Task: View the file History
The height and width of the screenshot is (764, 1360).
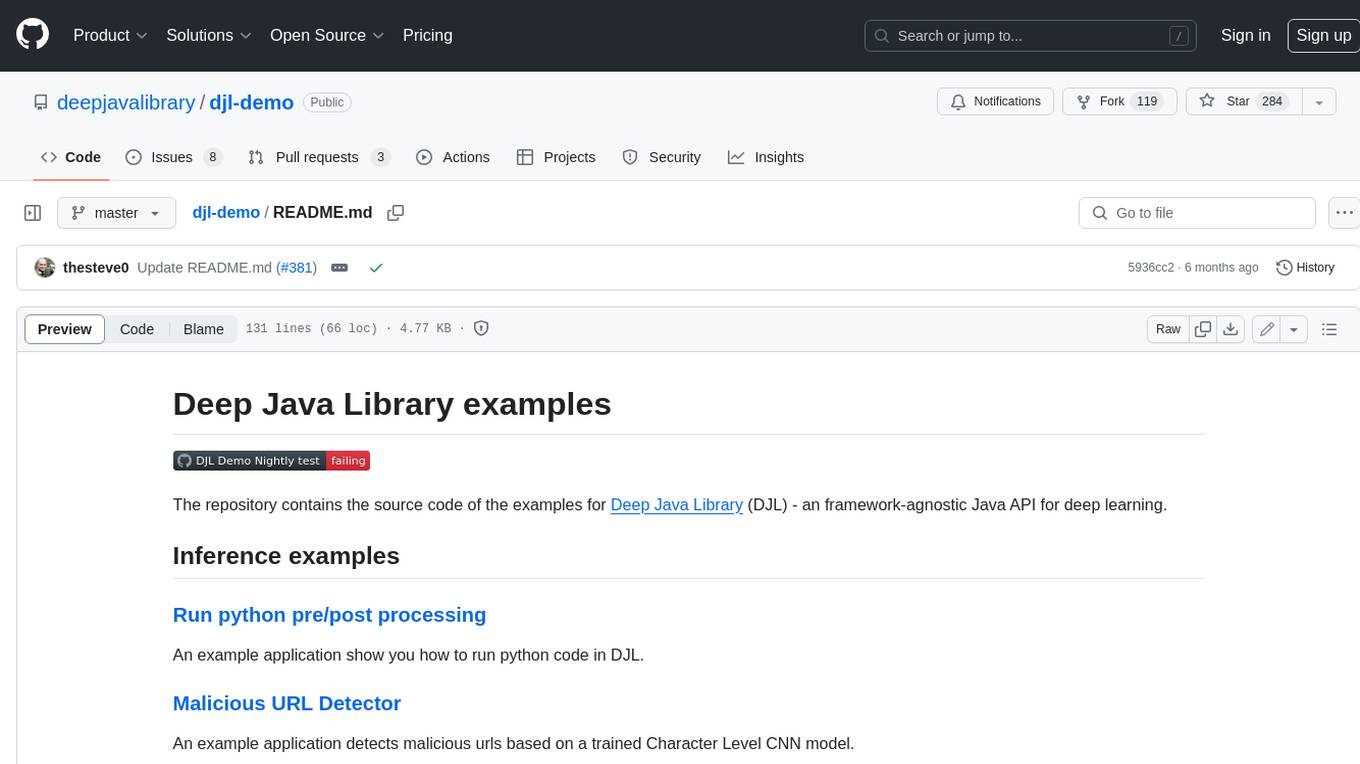Action: pyautogui.click(x=1305, y=268)
